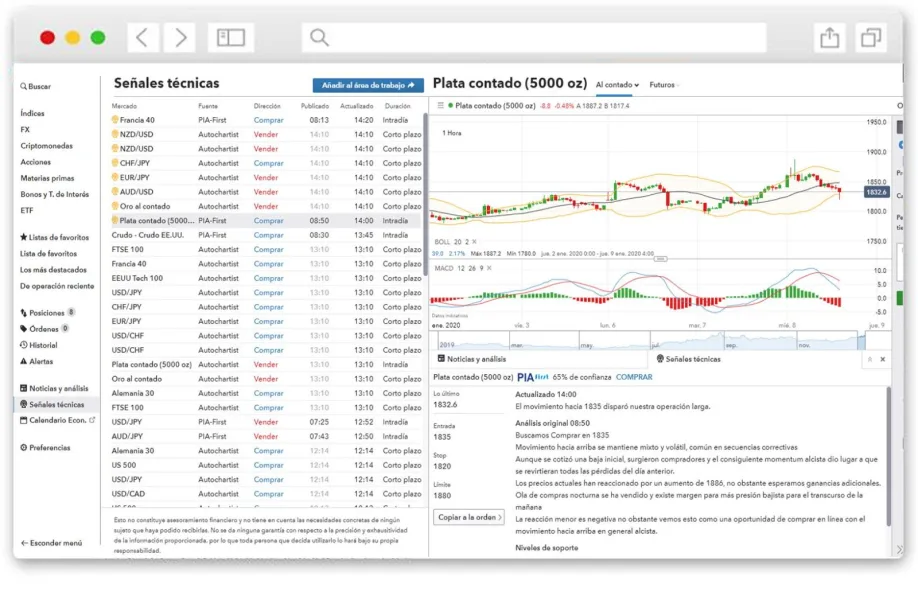Viewport: 918px width, 600px height.
Task: Remove the BOLL indicator with X
Action: pos(474,242)
